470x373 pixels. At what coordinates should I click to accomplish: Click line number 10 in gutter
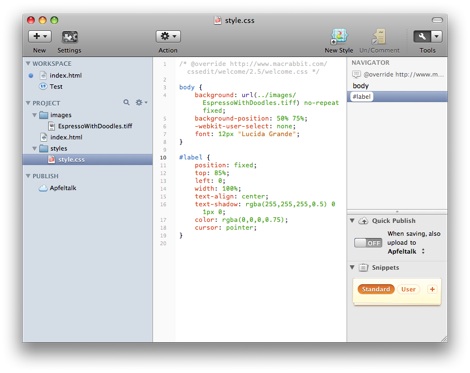point(163,157)
